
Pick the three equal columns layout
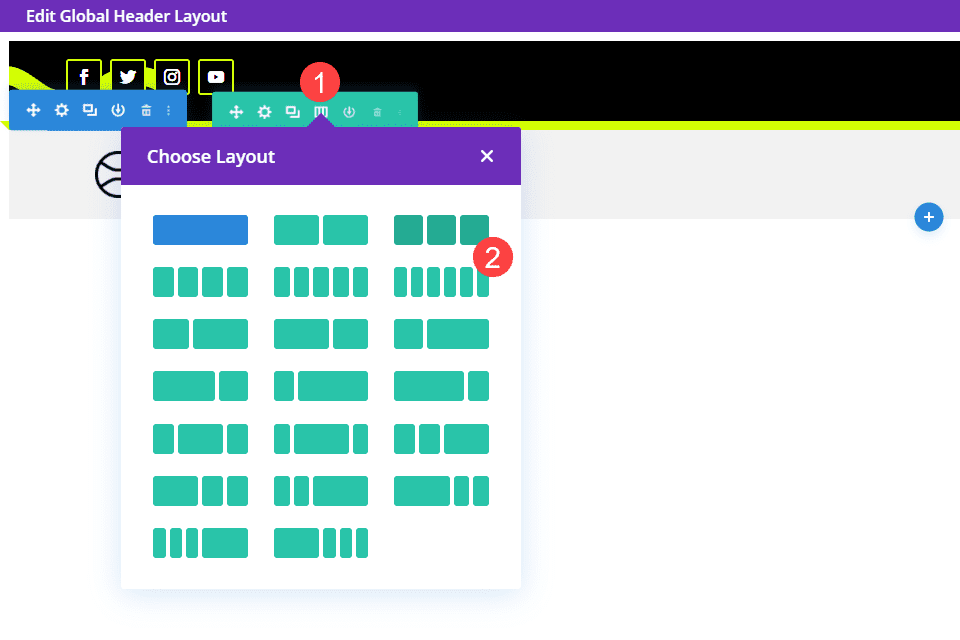tap(441, 230)
